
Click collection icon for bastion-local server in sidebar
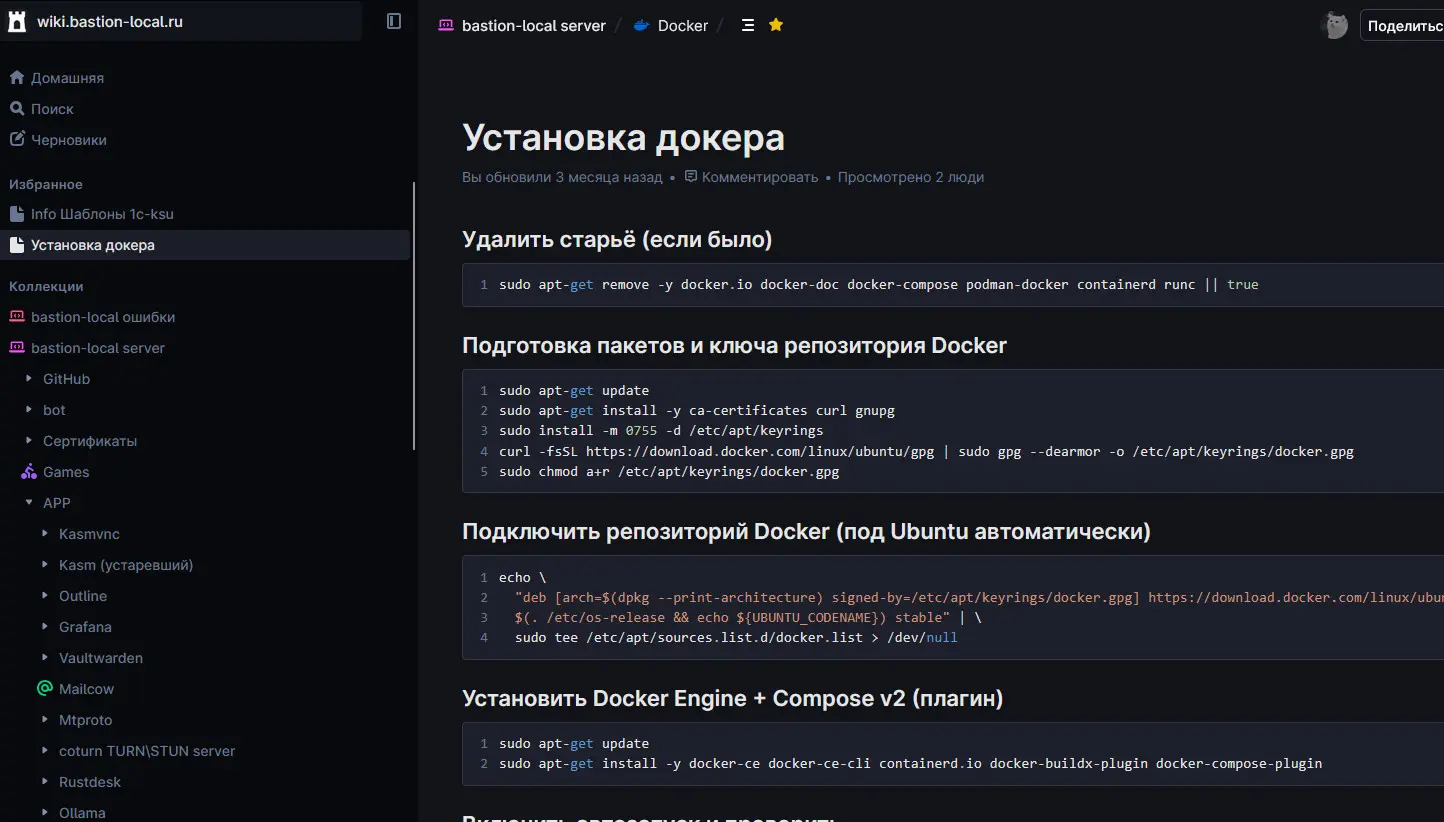click(x=16, y=347)
